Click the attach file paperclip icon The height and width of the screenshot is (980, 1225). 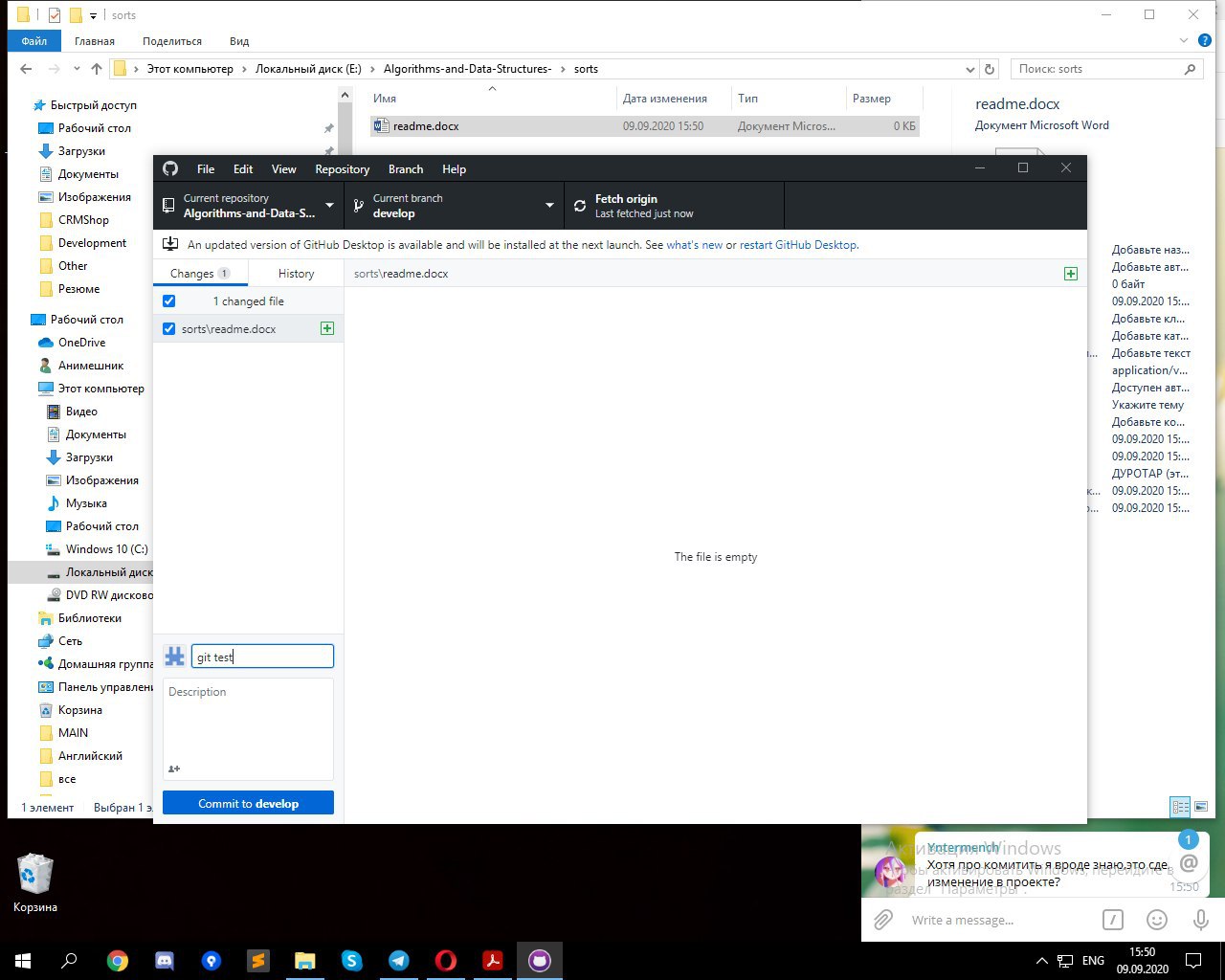(883, 920)
